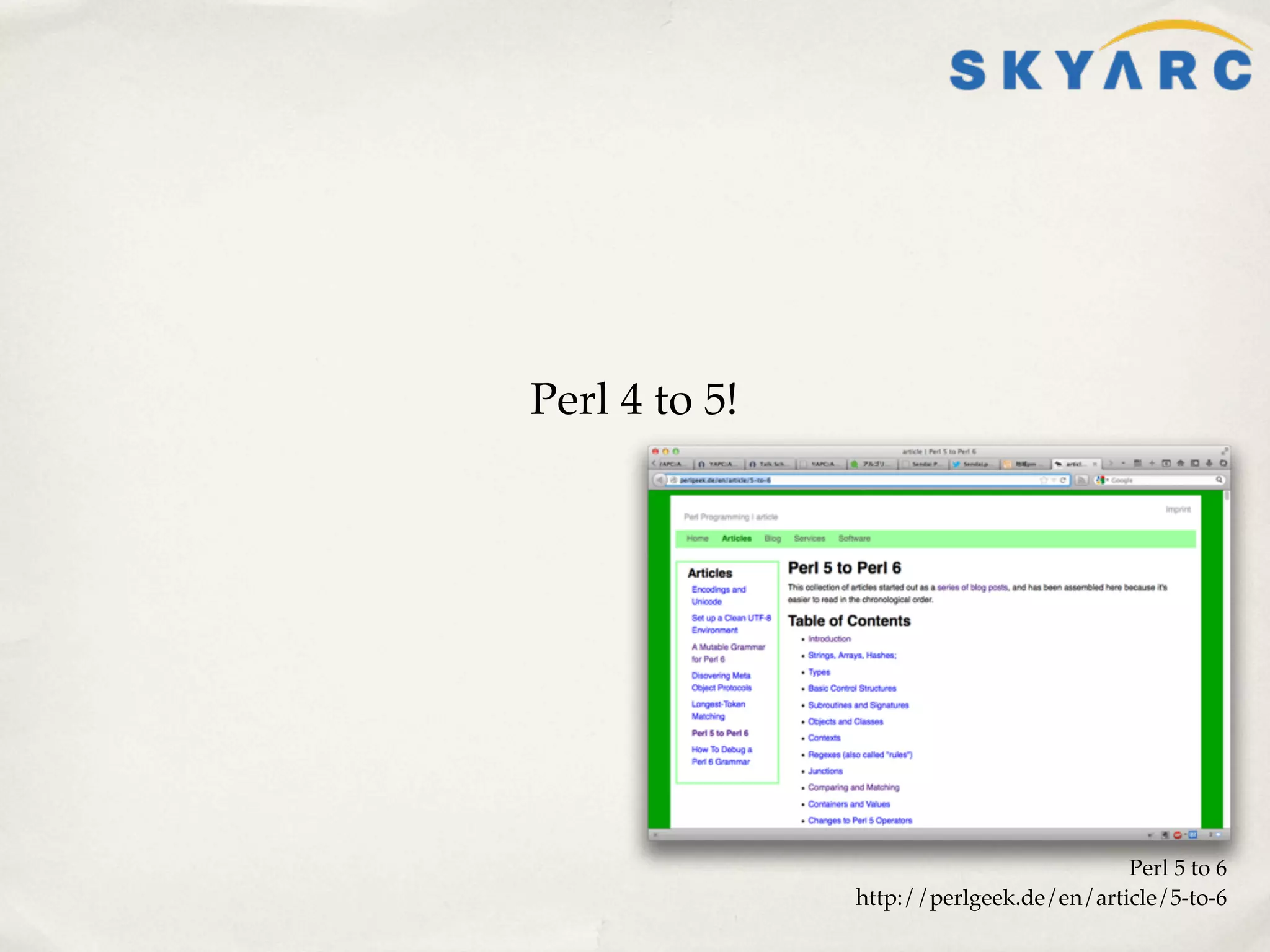
Task: Click the Imprint link
Action: [x=1177, y=509]
